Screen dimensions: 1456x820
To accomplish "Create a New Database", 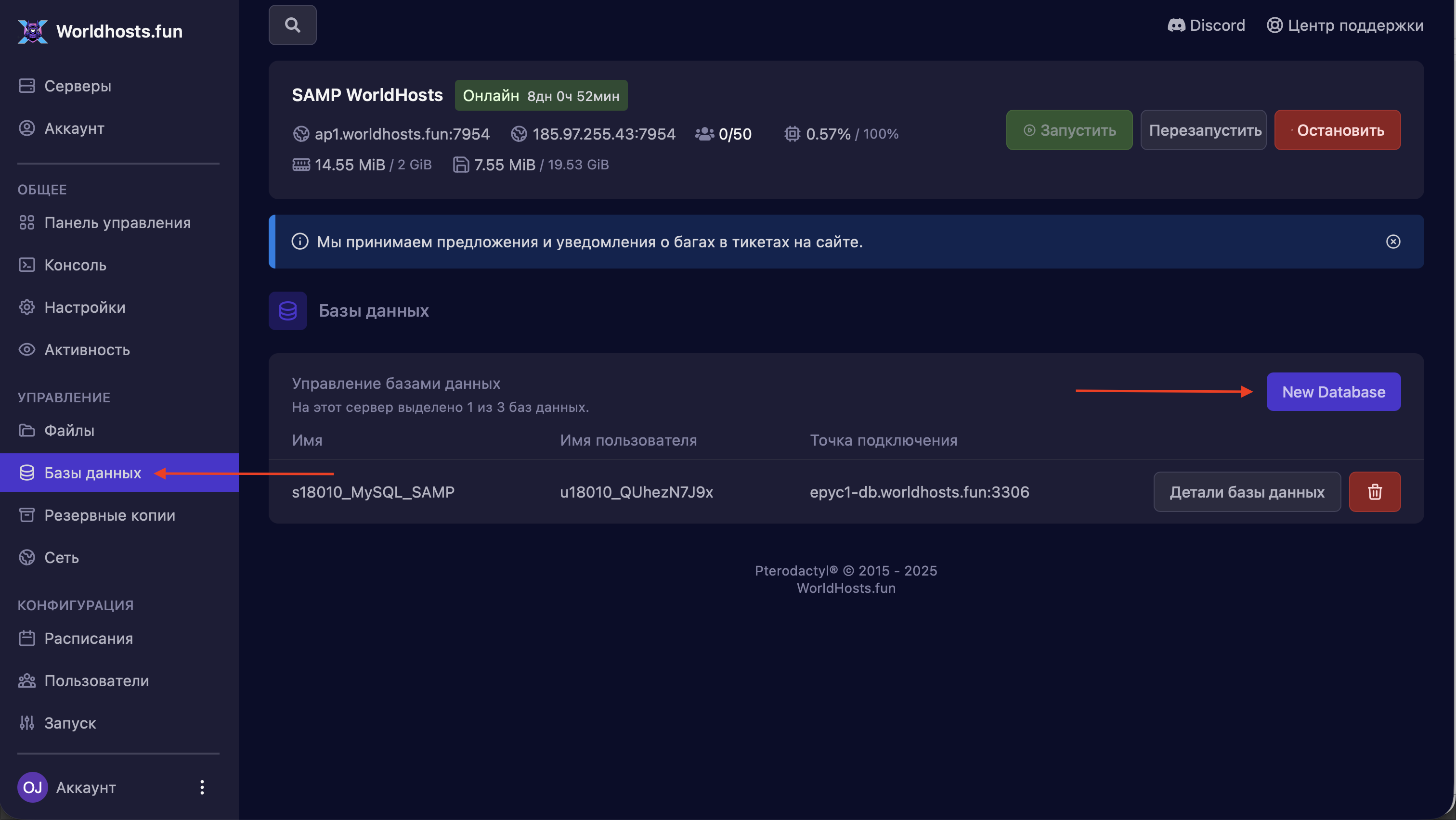I will [x=1333, y=391].
